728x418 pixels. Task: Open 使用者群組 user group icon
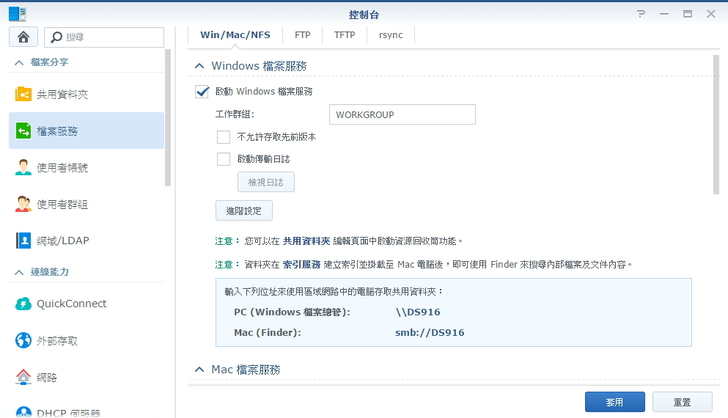23,204
